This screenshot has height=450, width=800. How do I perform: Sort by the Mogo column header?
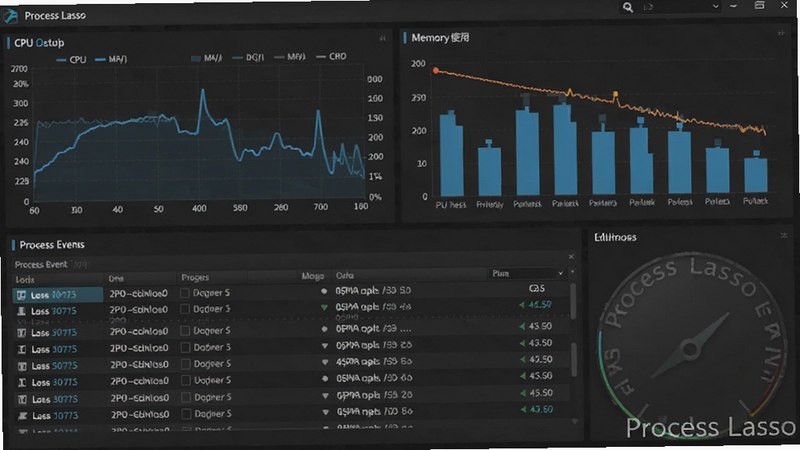click(312, 276)
